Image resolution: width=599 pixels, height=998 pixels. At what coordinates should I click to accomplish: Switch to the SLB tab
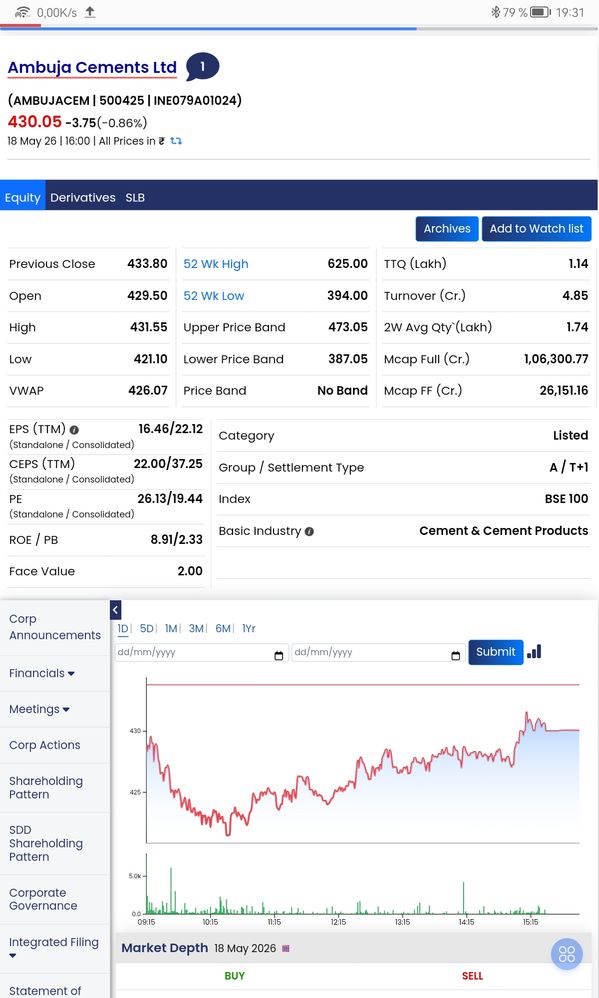pyautogui.click(x=135, y=197)
